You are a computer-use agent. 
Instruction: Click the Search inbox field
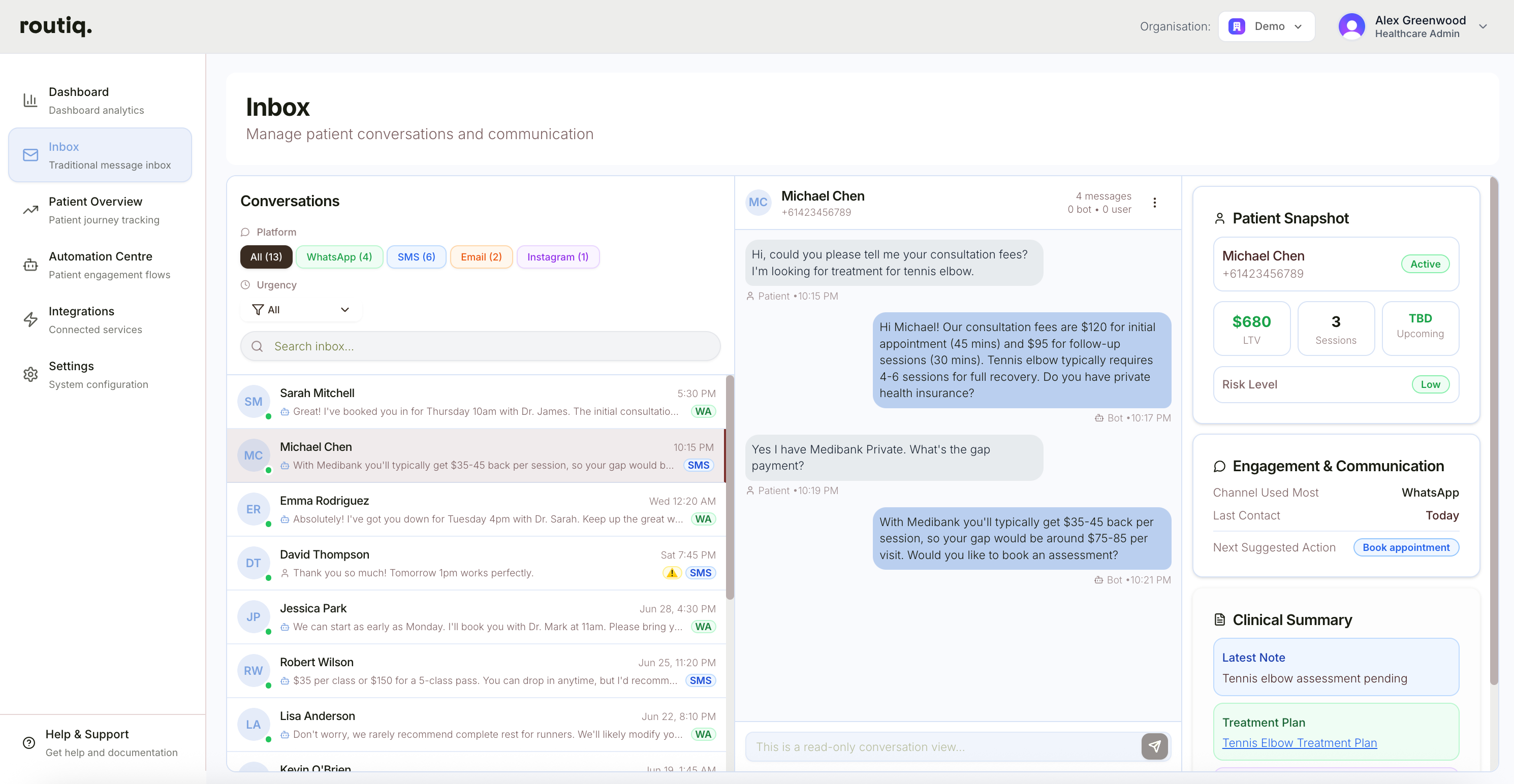[480, 346]
